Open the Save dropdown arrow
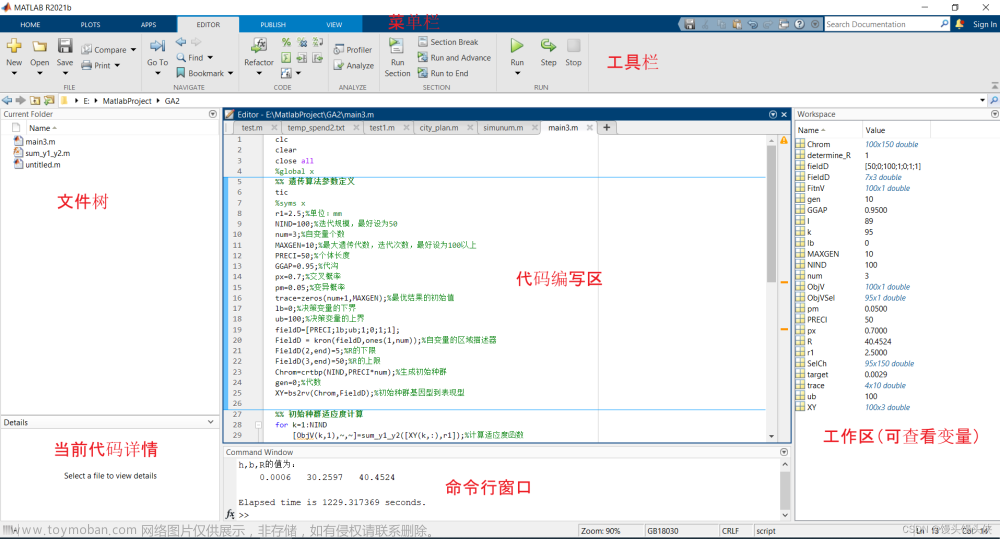The height and width of the screenshot is (539, 1000). click(x=65, y=73)
